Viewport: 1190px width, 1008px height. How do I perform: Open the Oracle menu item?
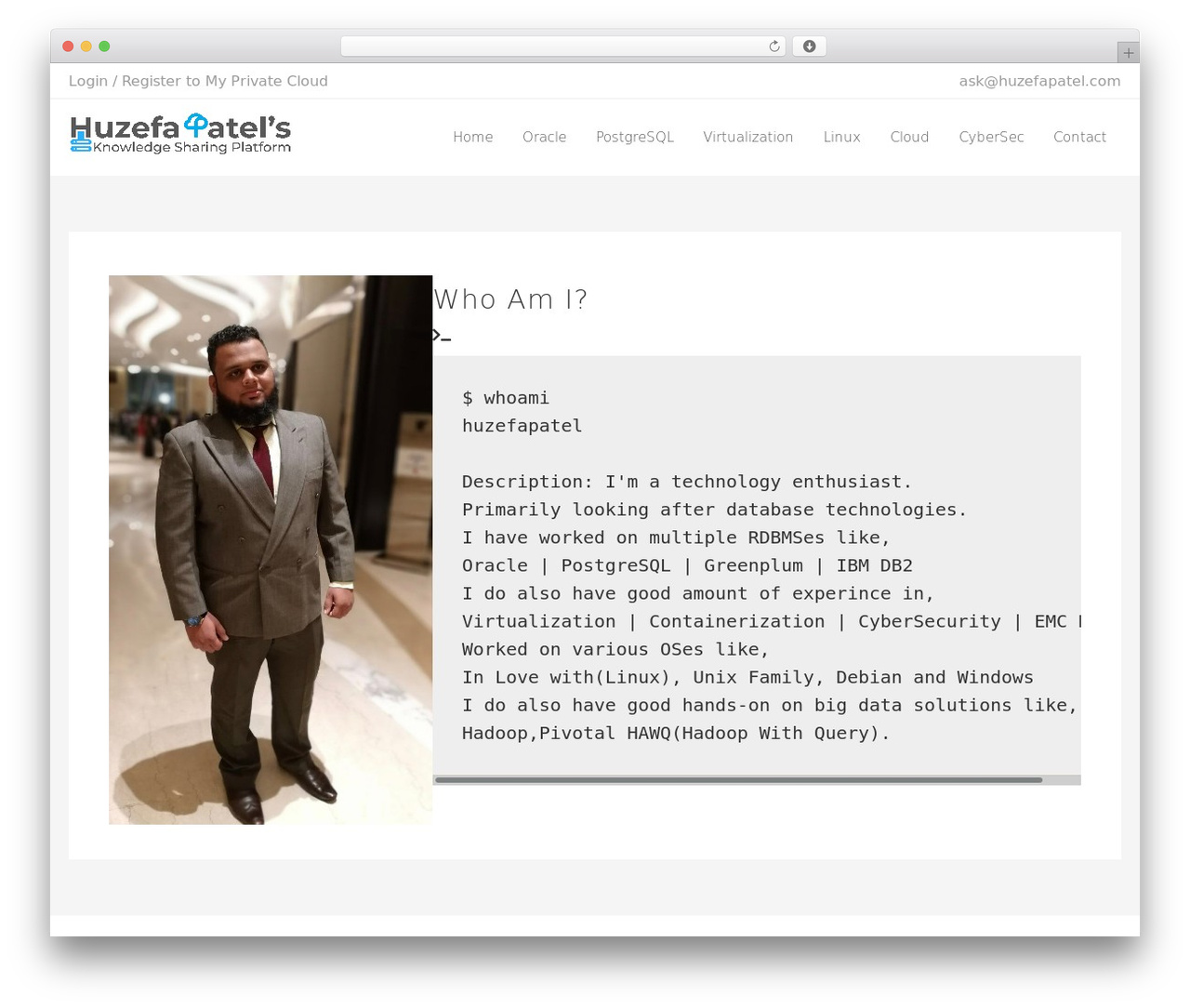pyautogui.click(x=544, y=137)
